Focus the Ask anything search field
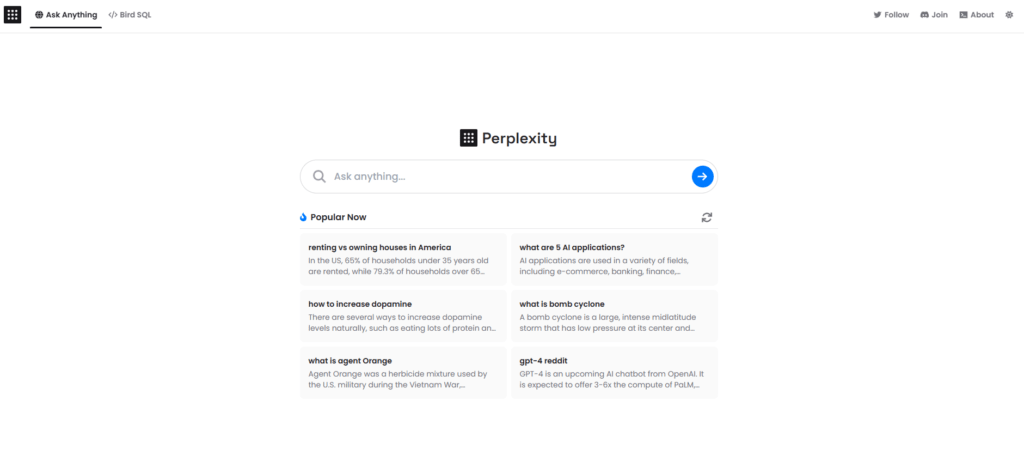This screenshot has width=1024, height=449. (505, 177)
